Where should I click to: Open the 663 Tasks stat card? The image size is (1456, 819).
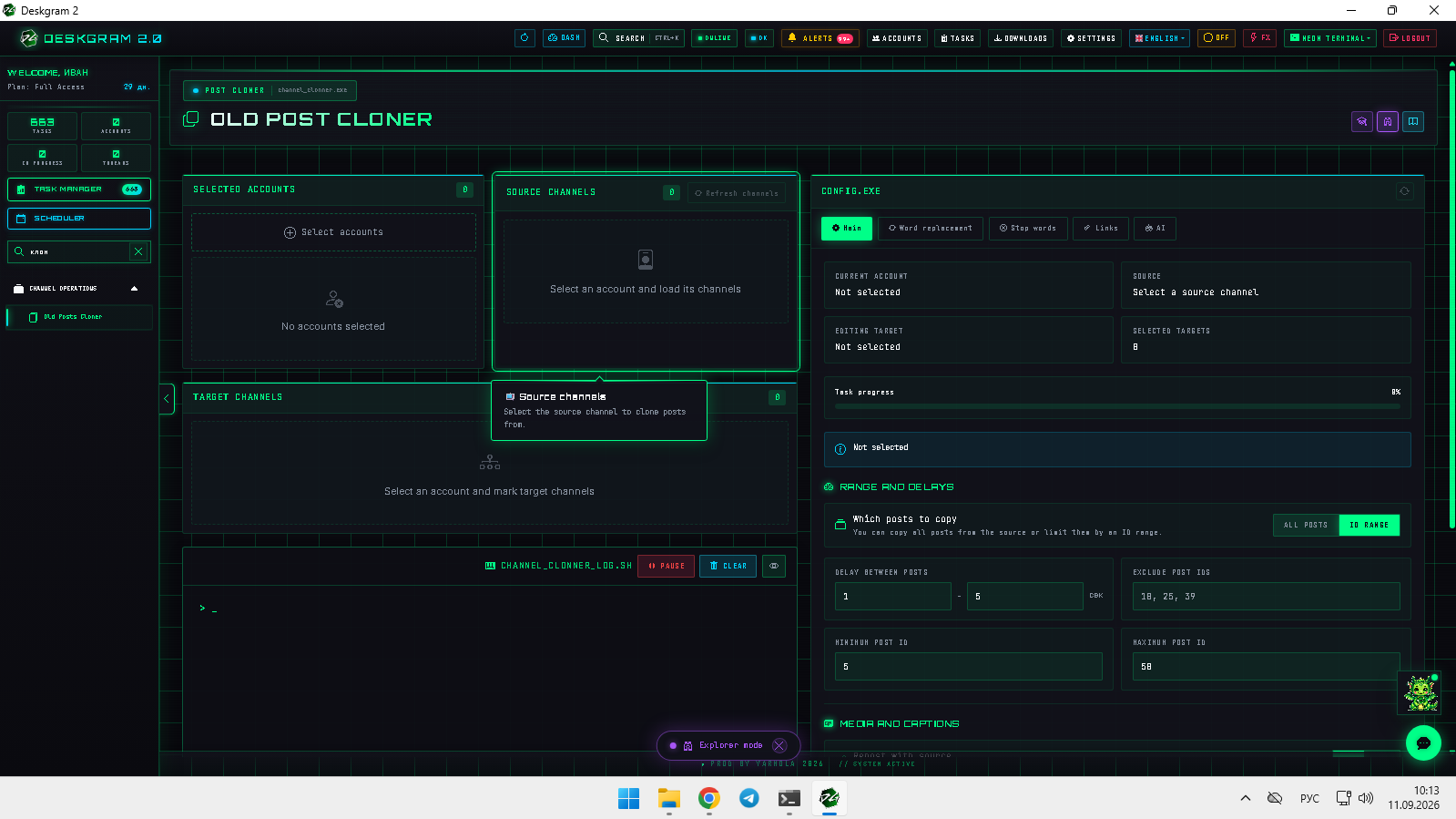click(x=42, y=126)
